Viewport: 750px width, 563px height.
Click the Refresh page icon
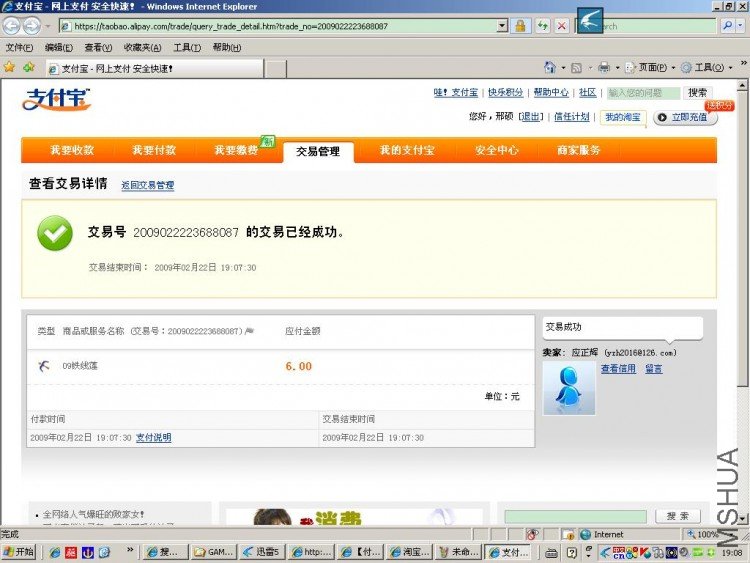coord(542,26)
